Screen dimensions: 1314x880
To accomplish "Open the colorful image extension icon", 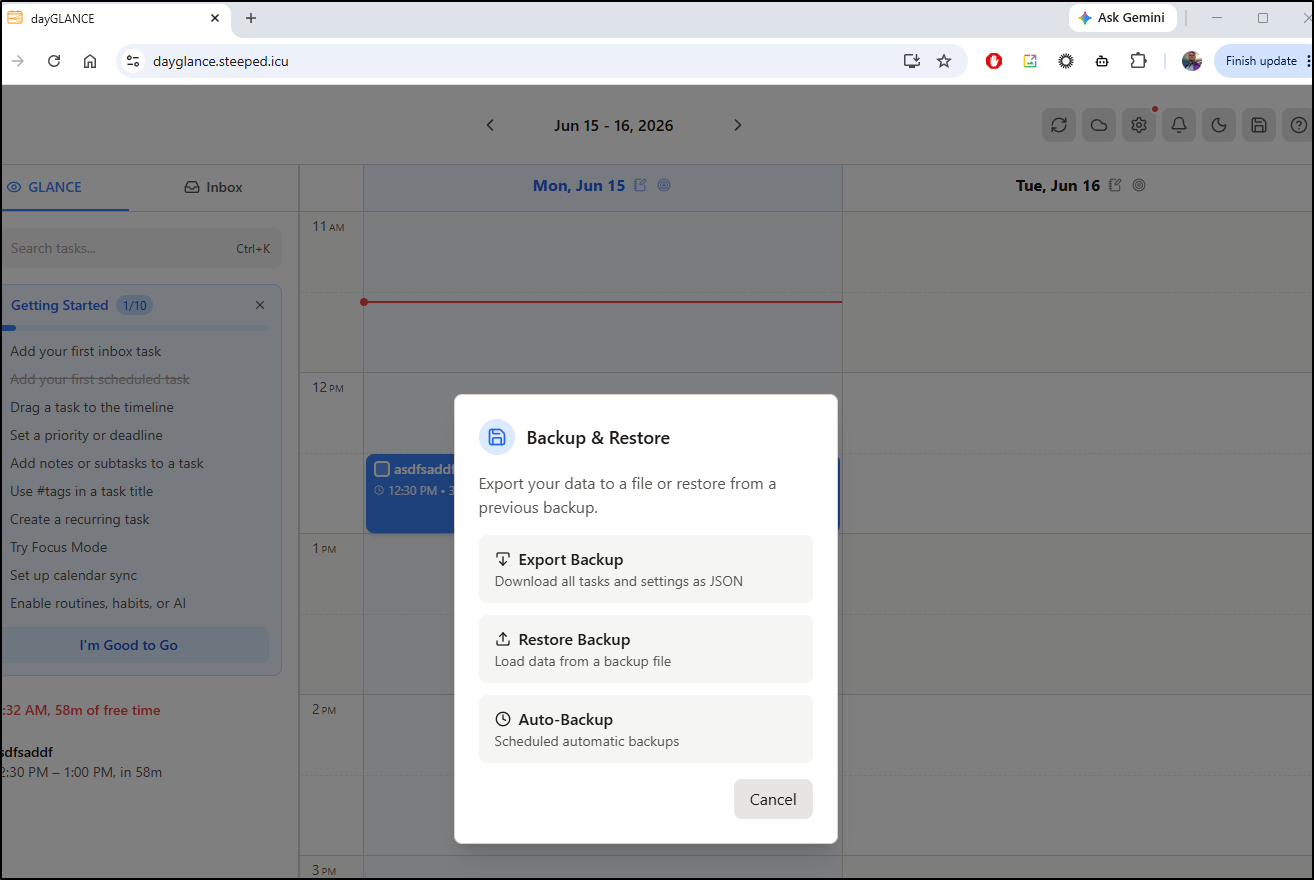I will (1030, 61).
